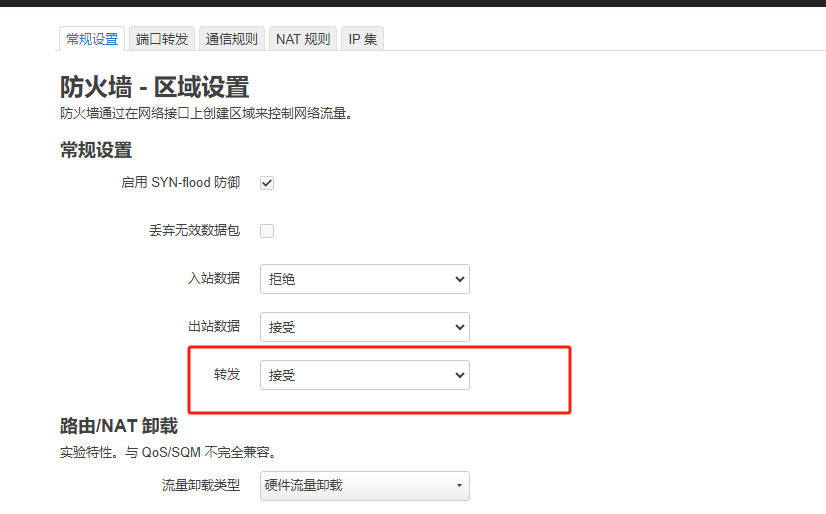Switch to the 端口转发 tab
Viewport: 826px width, 514px height.
tap(161, 39)
